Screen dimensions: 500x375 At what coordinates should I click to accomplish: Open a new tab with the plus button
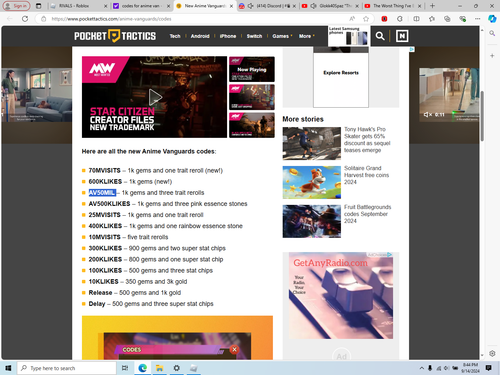click(432, 6)
